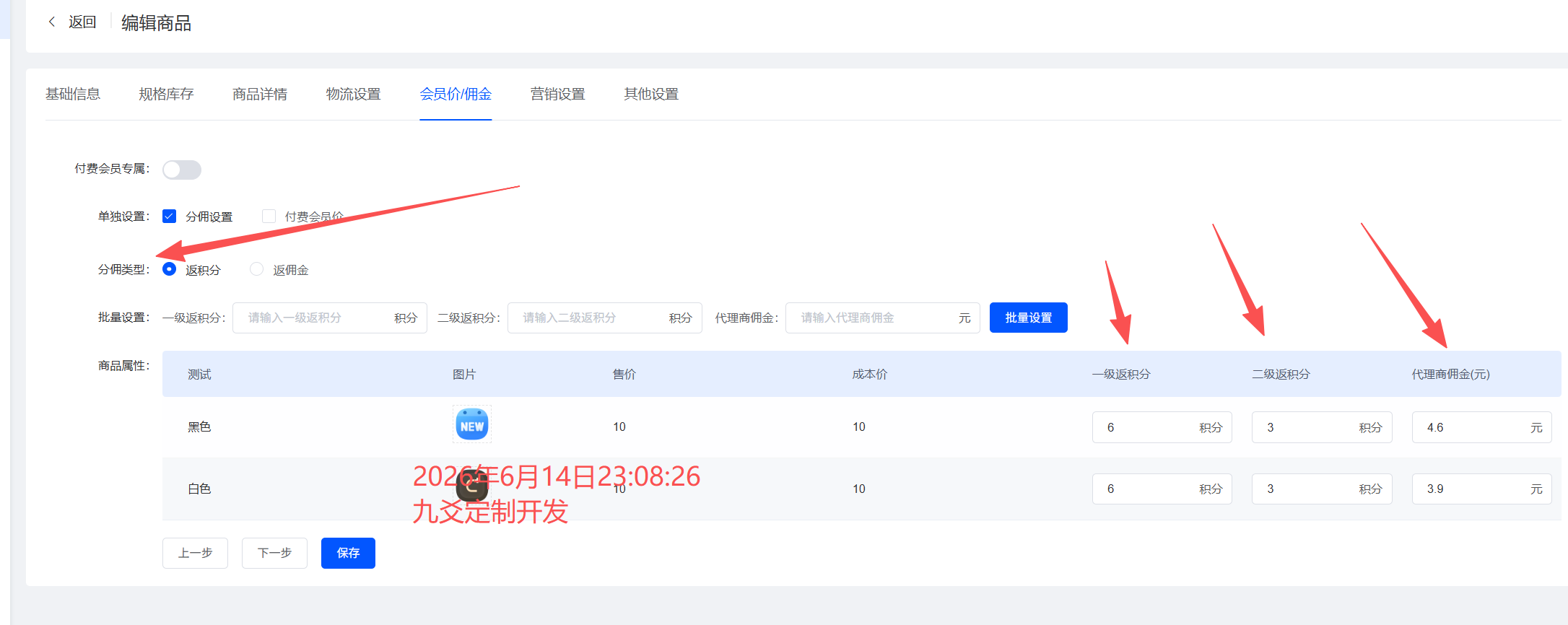Click the 成本价 column header

click(870, 374)
